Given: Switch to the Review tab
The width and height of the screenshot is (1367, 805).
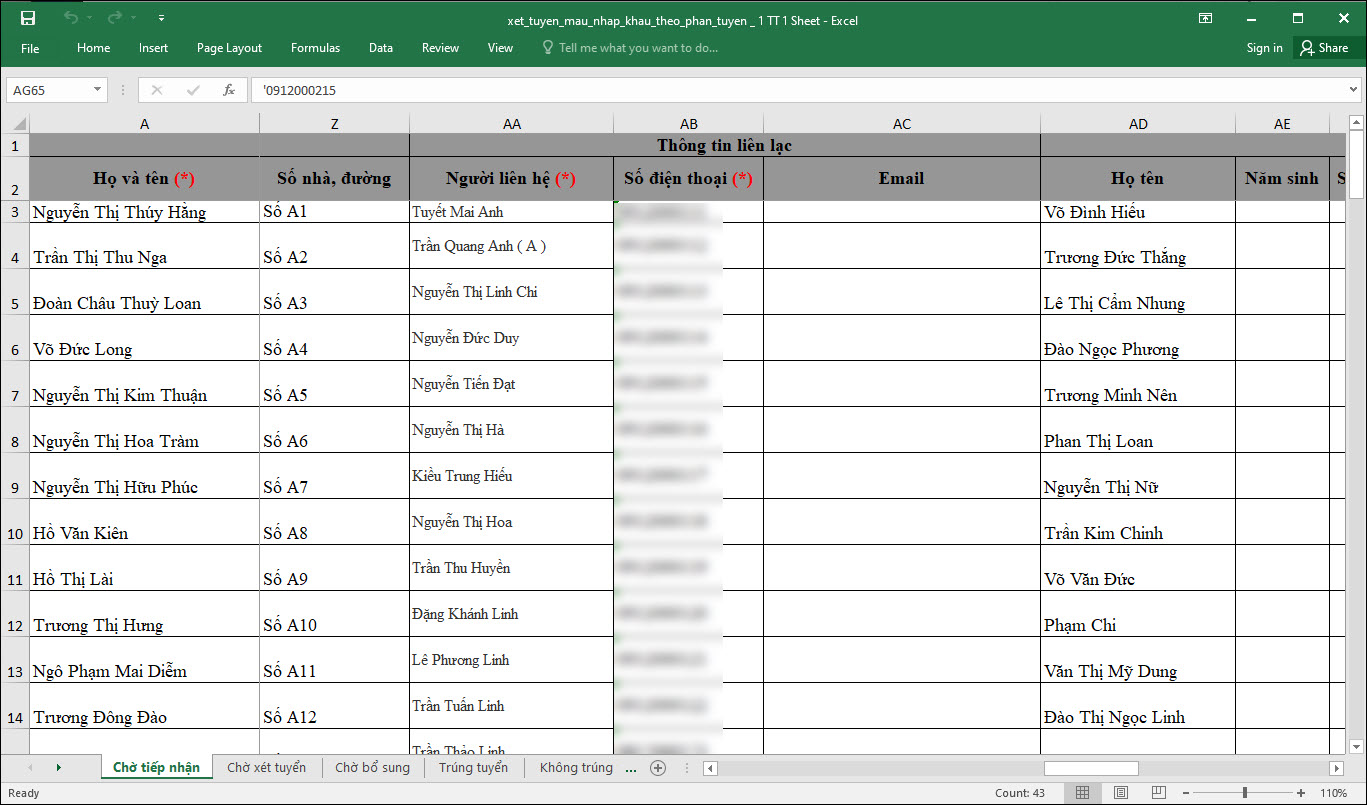Looking at the screenshot, I should tap(440, 48).
